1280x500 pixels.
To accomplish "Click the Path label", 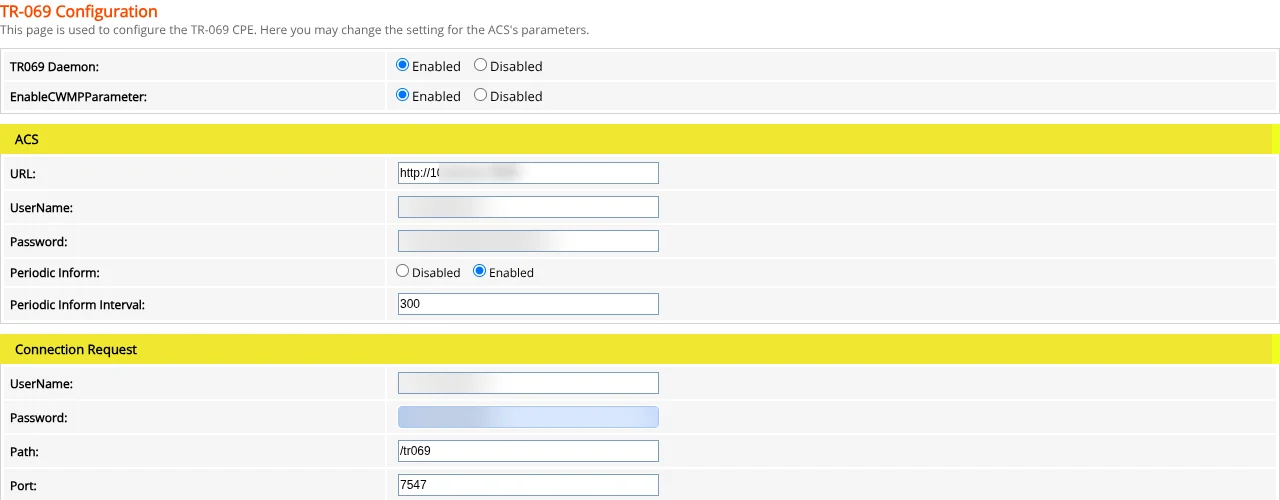I will point(24,452).
